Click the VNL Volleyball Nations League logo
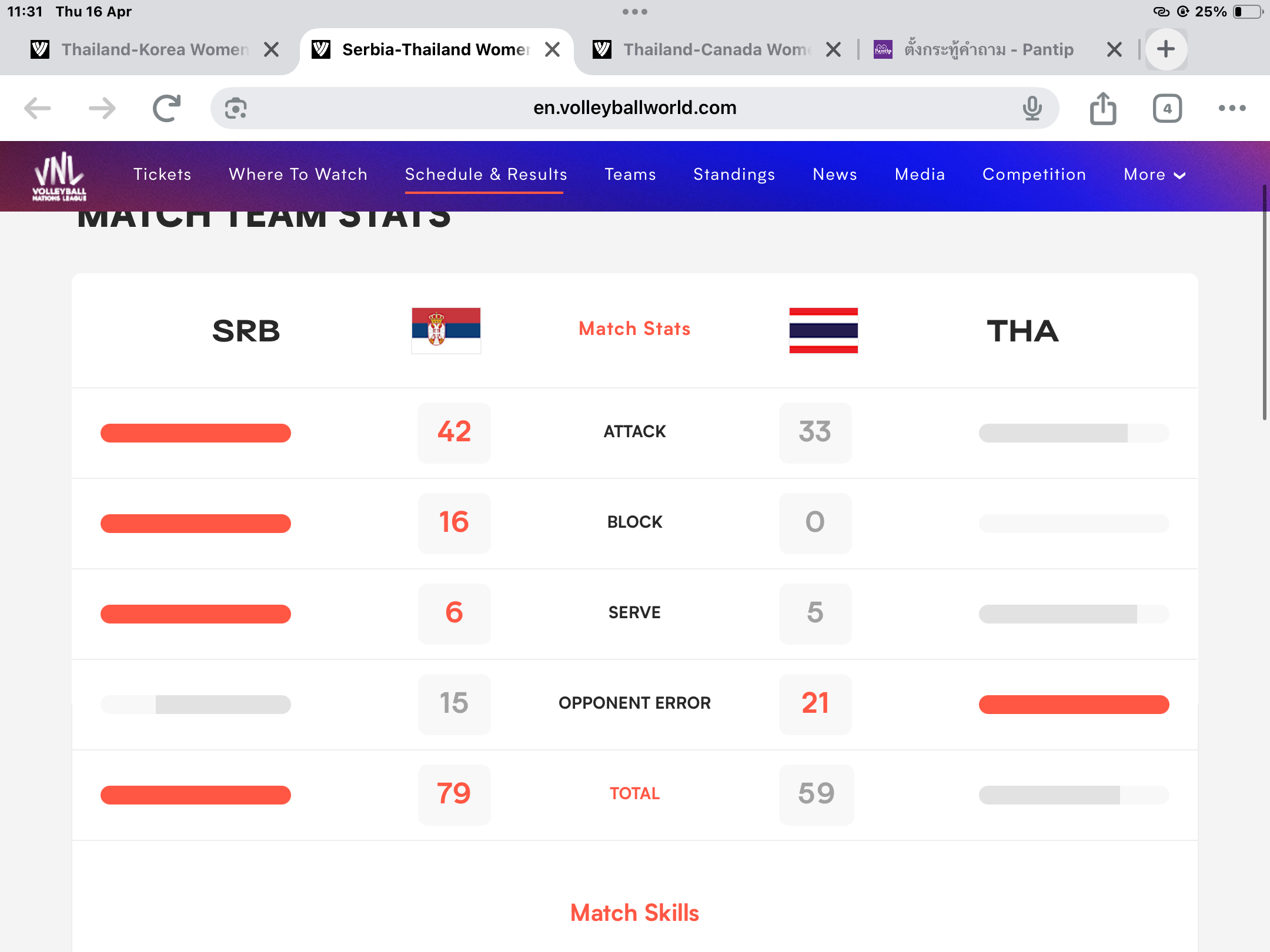 [59, 176]
